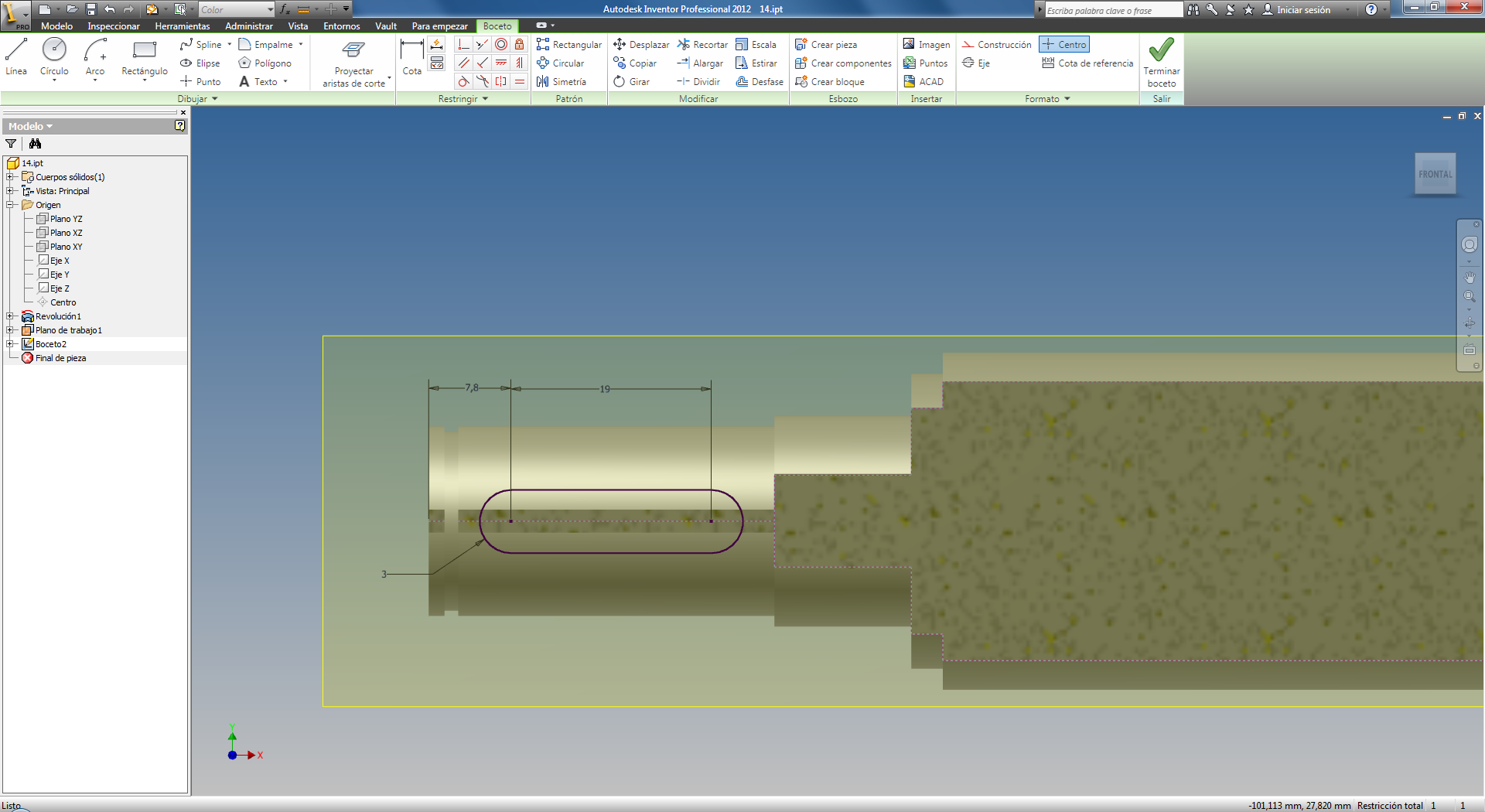Insert an ACAD file
This screenshot has height=812, width=1485.
tap(923, 82)
